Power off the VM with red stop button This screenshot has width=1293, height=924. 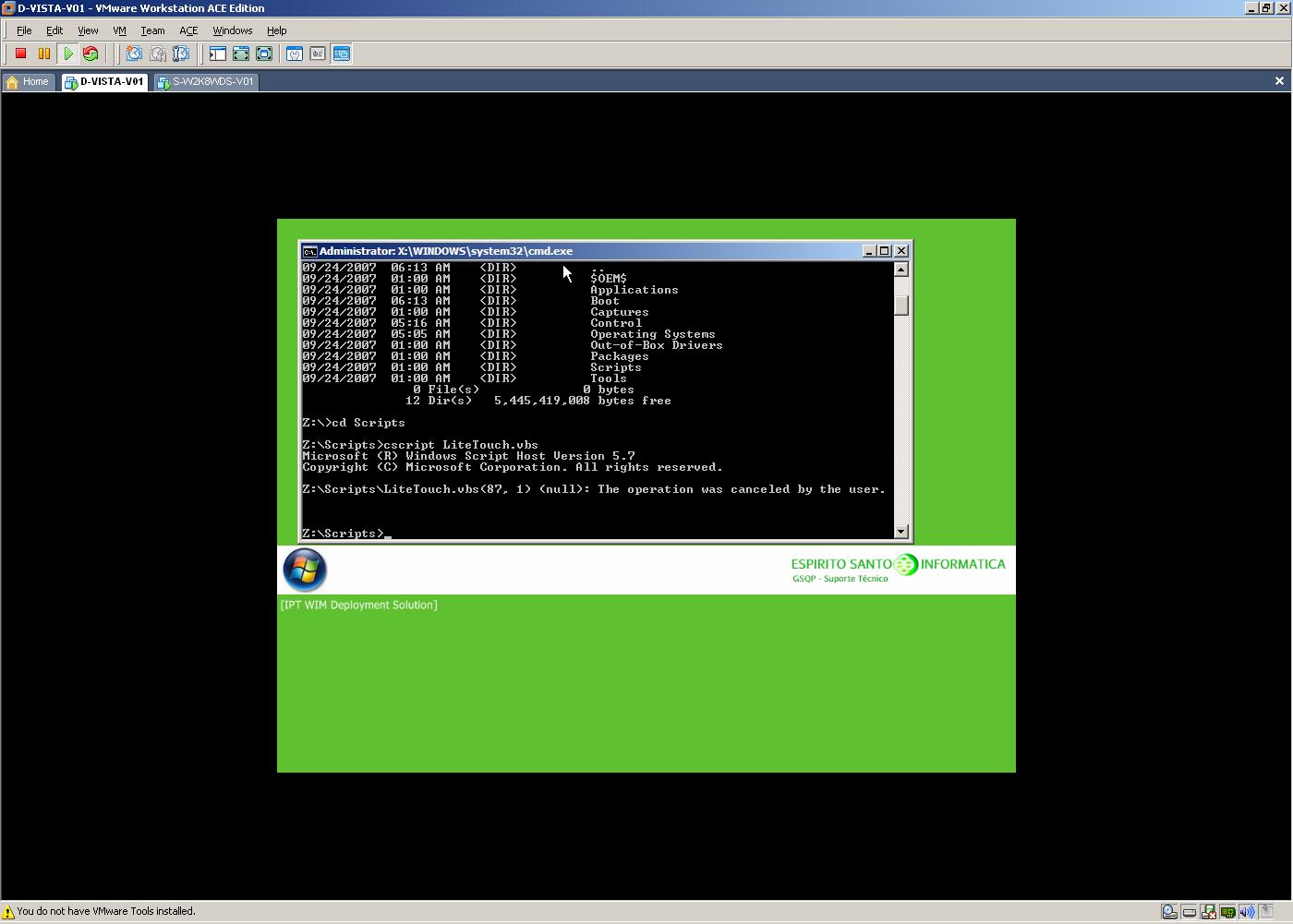(x=20, y=54)
